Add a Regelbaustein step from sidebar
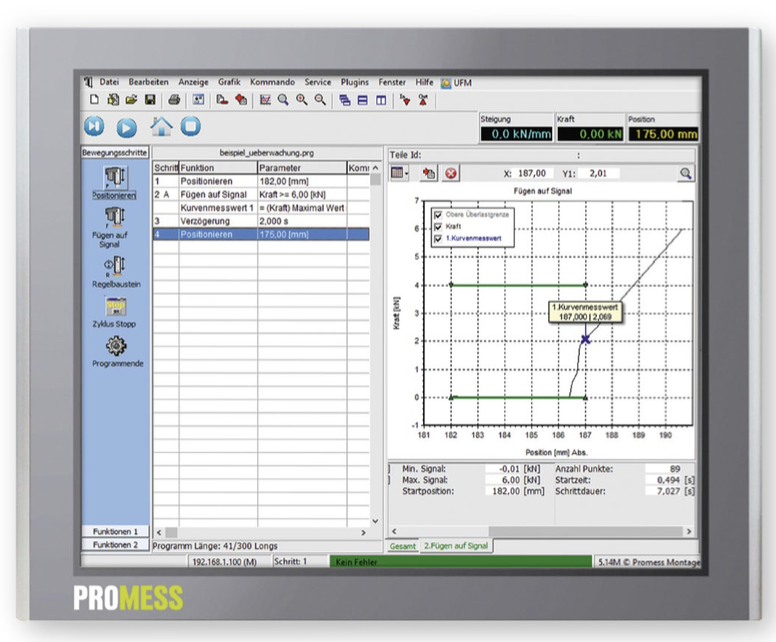The width and height of the screenshot is (776, 642). pos(113,265)
